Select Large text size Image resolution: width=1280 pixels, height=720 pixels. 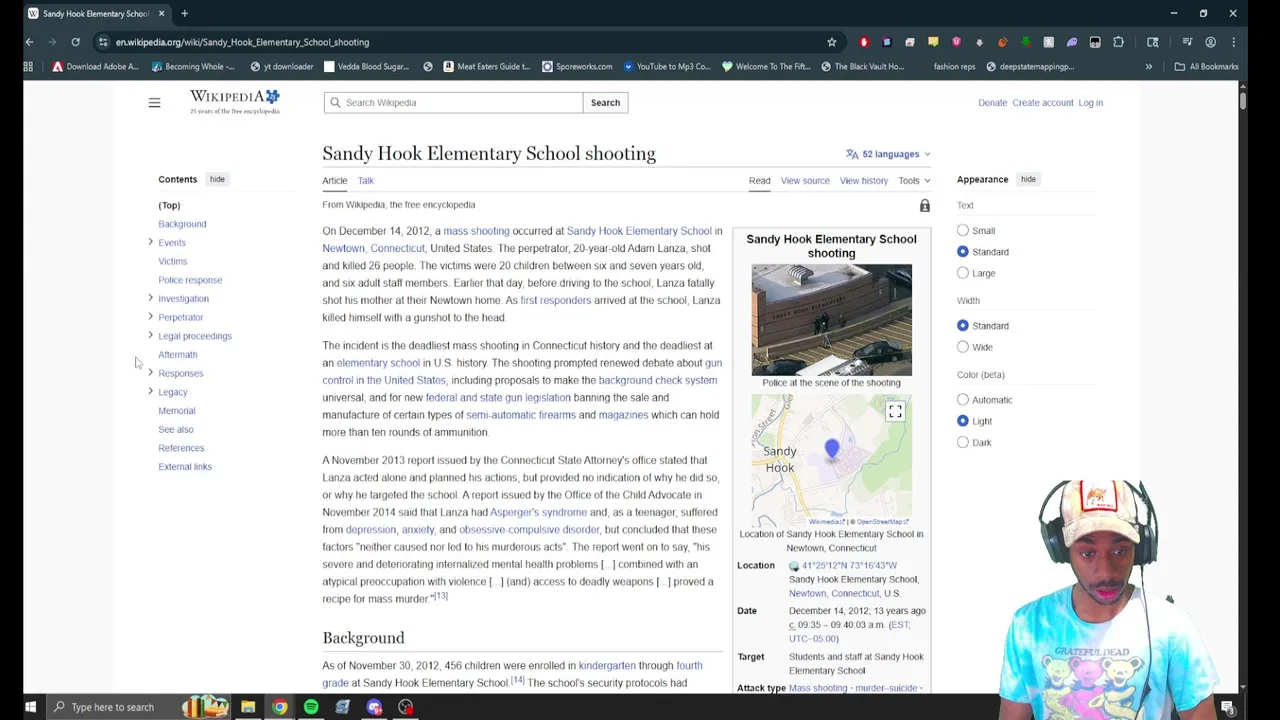click(x=963, y=272)
